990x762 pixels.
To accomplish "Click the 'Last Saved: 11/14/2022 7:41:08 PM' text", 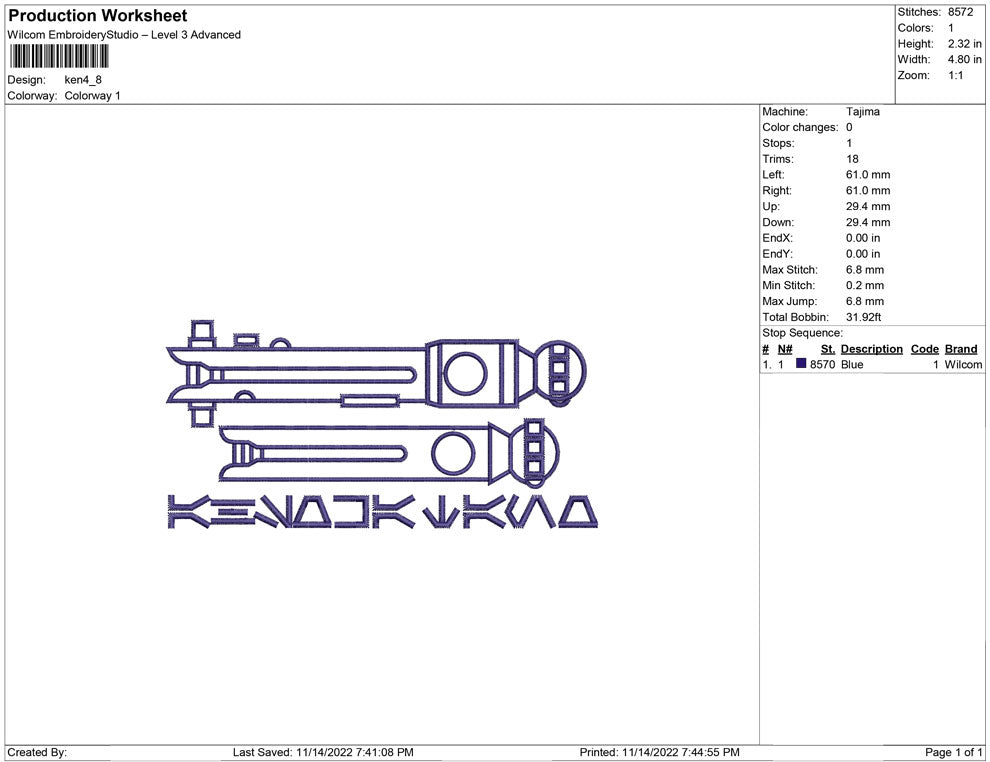I will point(323,752).
